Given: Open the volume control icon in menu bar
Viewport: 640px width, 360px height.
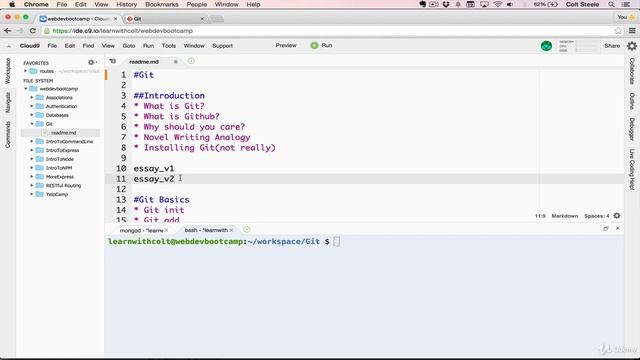Looking at the screenshot, I should [510, 4].
